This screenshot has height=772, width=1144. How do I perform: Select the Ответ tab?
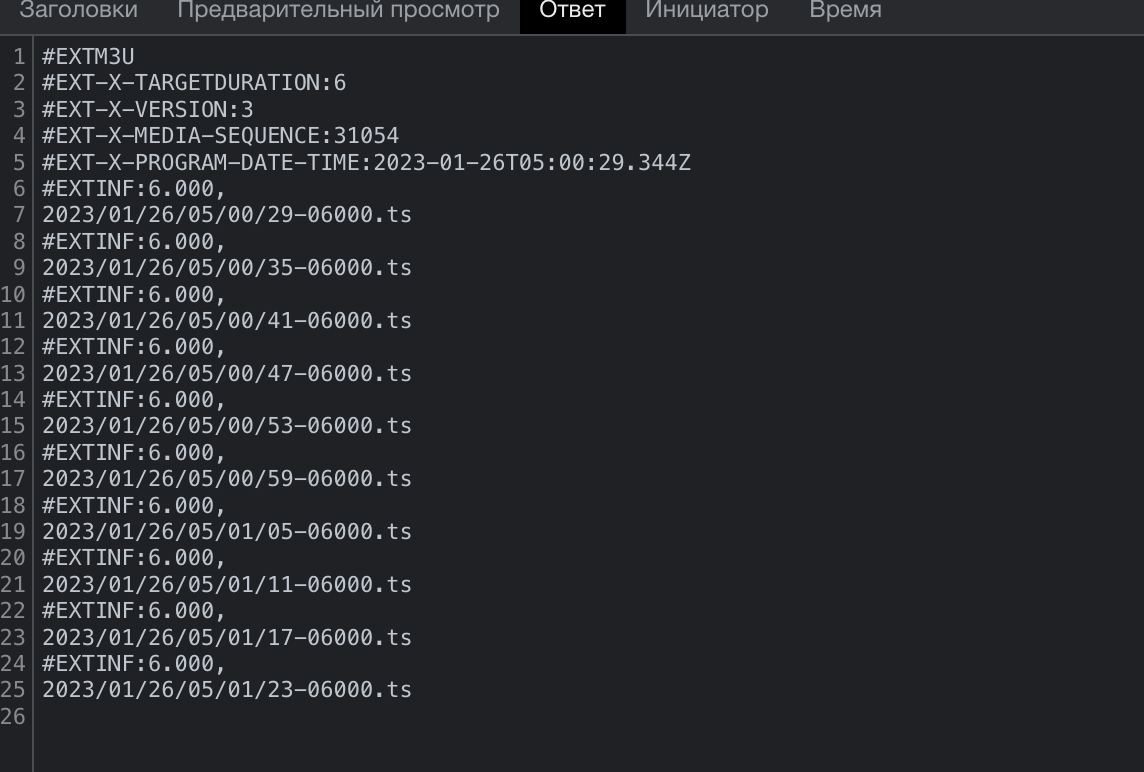click(572, 12)
